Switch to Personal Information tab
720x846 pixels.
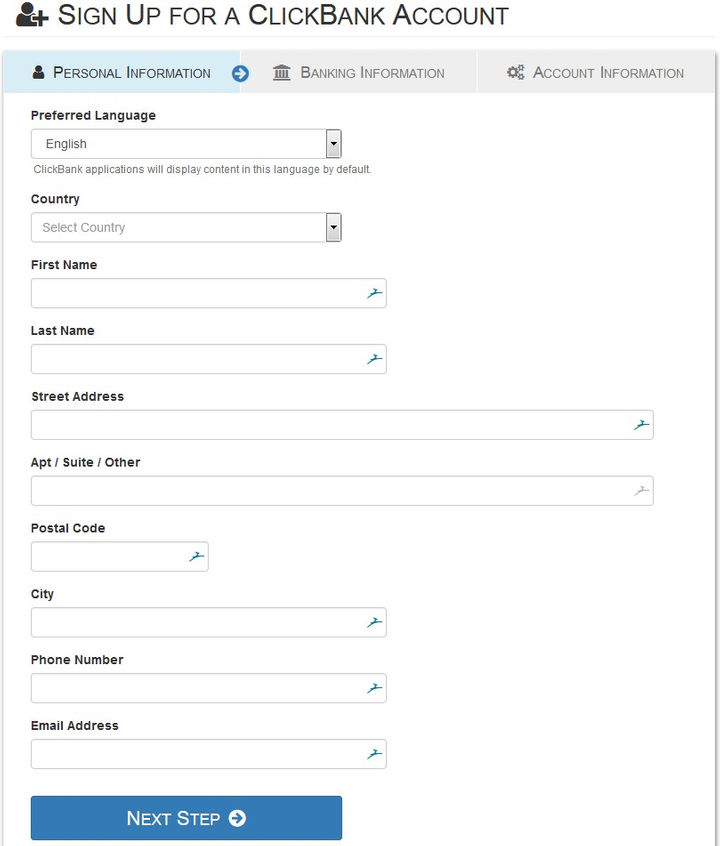[x=121, y=72]
